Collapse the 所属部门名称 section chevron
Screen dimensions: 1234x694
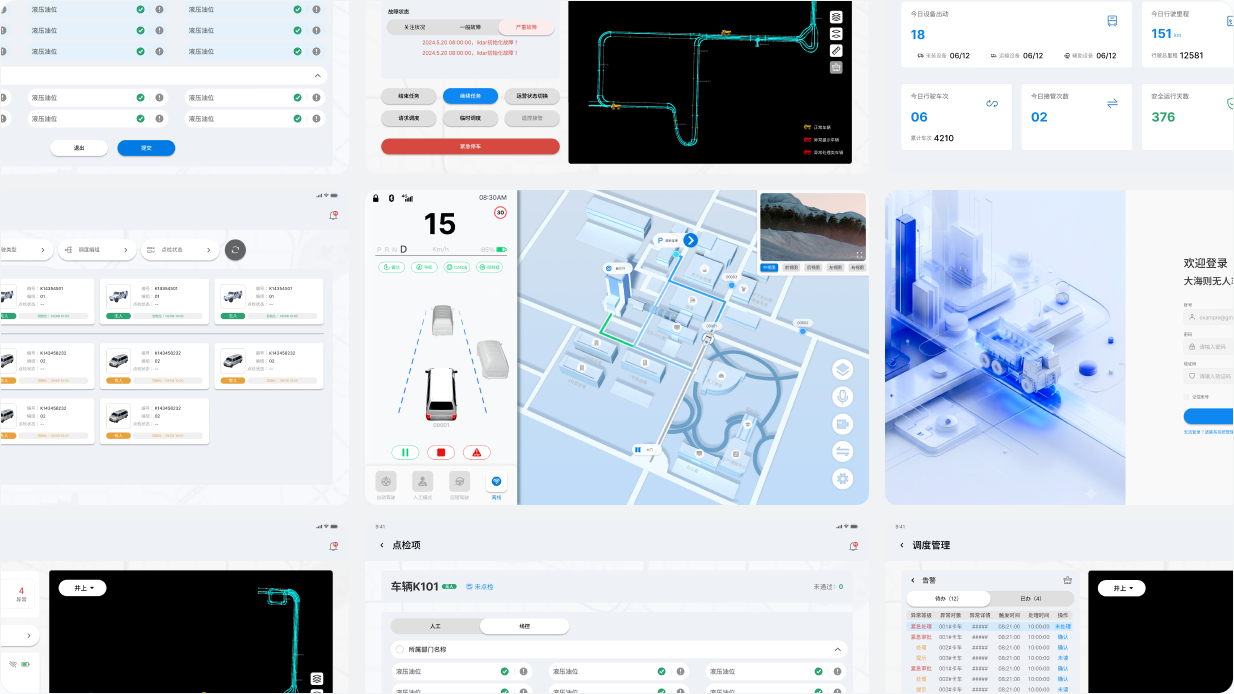point(838,649)
